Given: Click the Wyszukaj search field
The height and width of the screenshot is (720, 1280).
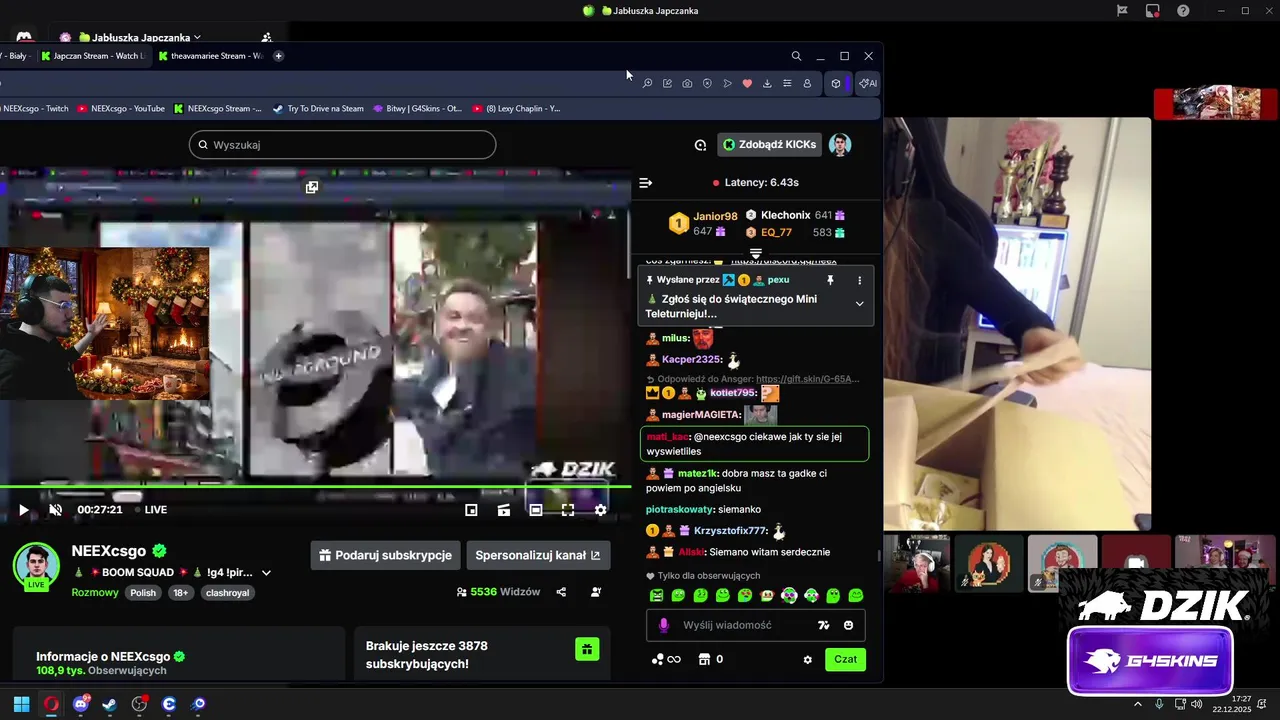Looking at the screenshot, I should click(342, 145).
